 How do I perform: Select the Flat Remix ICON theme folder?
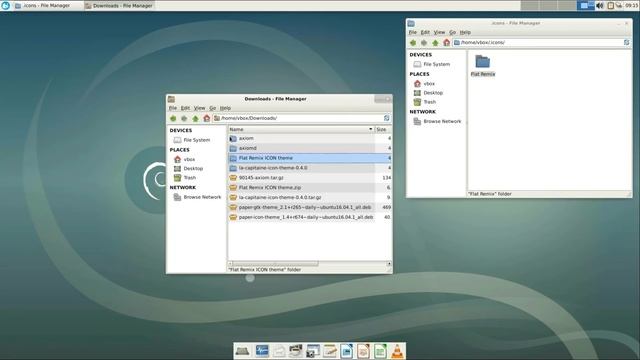tap(309, 158)
